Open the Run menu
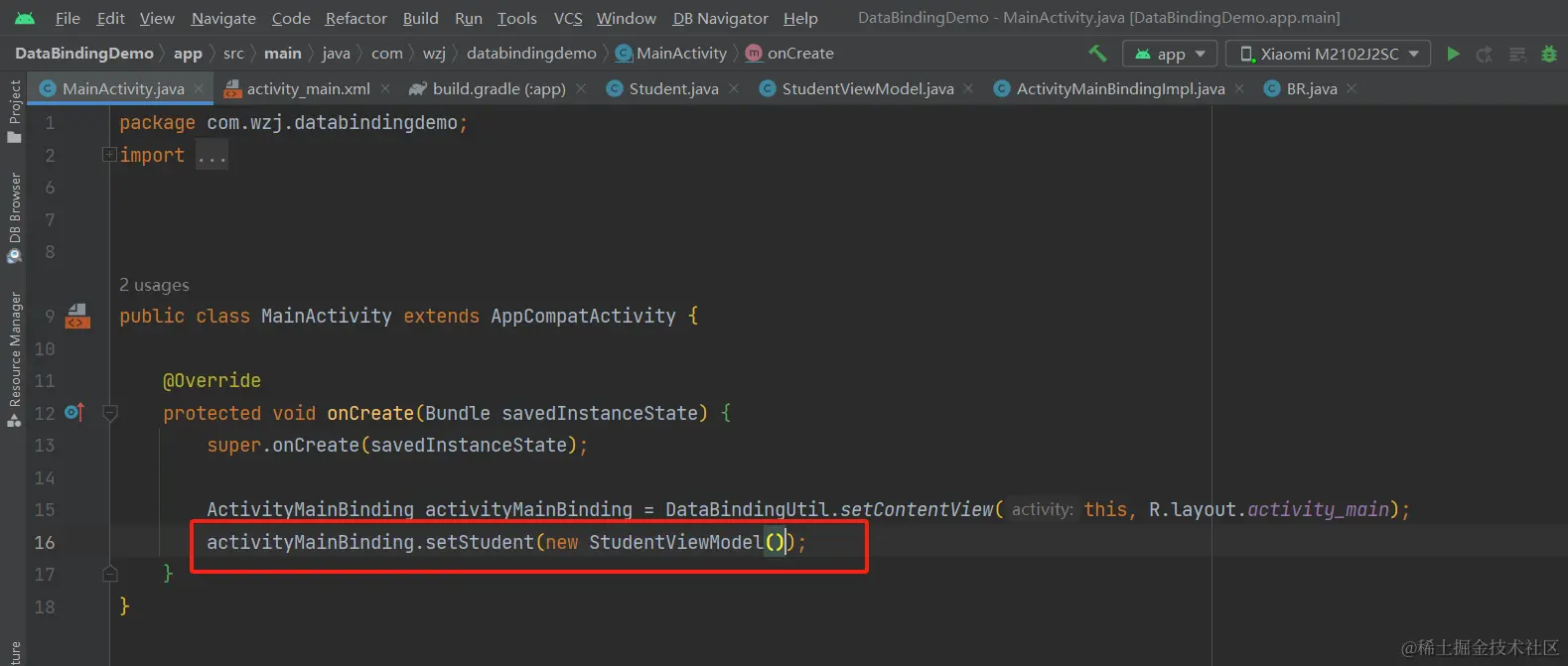 click(469, 18)
